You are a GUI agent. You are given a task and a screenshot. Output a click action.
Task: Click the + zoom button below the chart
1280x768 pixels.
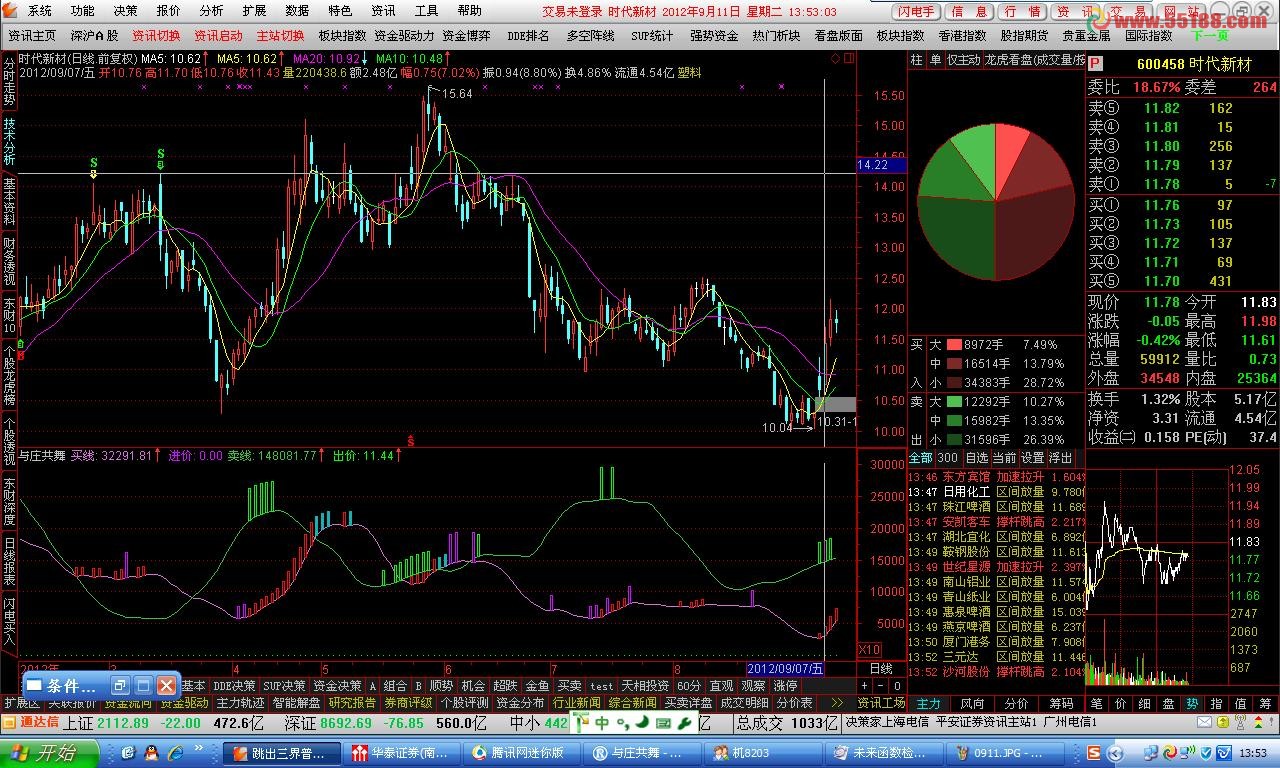click(865, 686)
